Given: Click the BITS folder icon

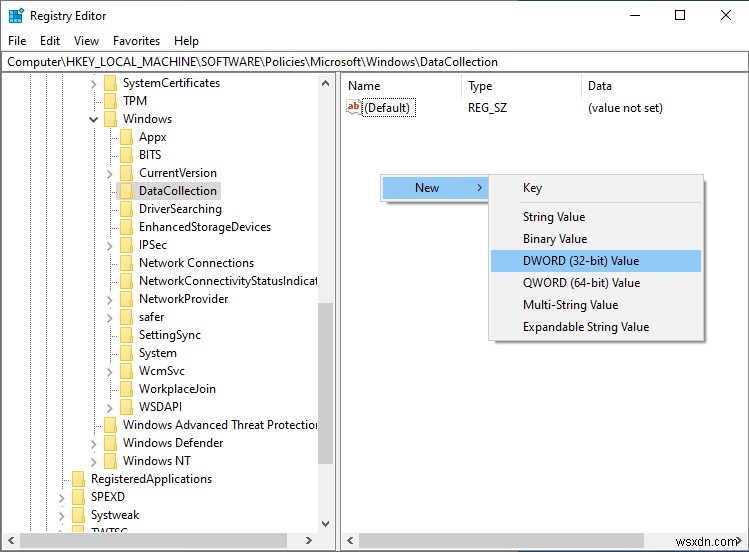Looking at the screenshot, I should [127, 155].
